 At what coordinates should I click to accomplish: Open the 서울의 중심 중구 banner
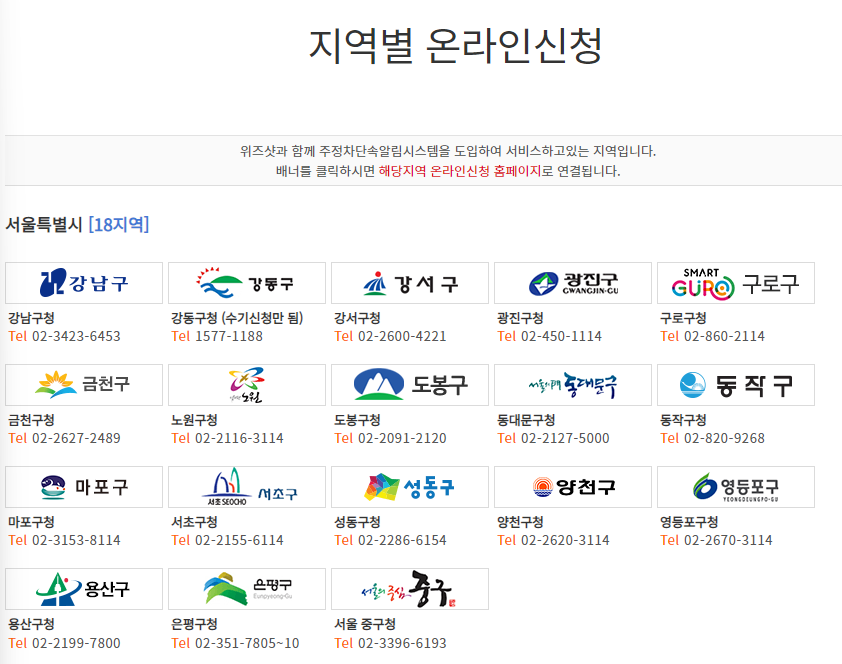[x=410, y=589]
